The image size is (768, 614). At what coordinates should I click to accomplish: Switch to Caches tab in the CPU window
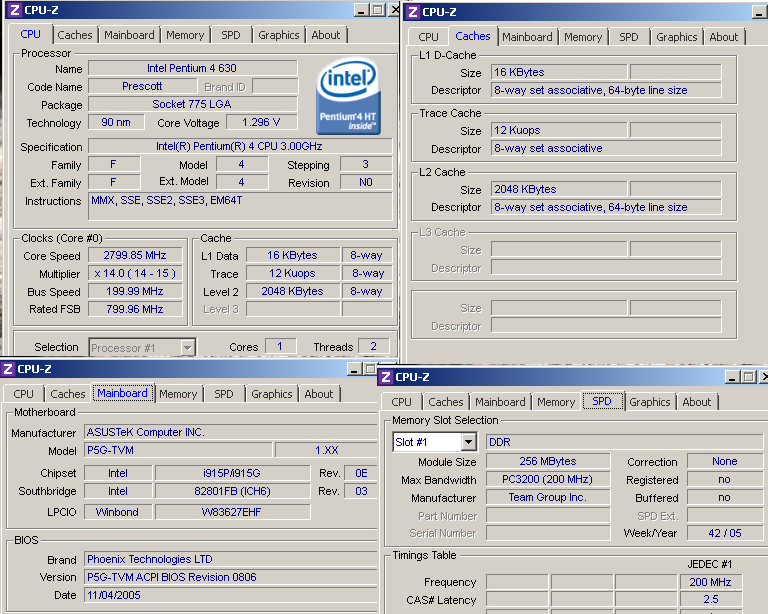point(75,35)
